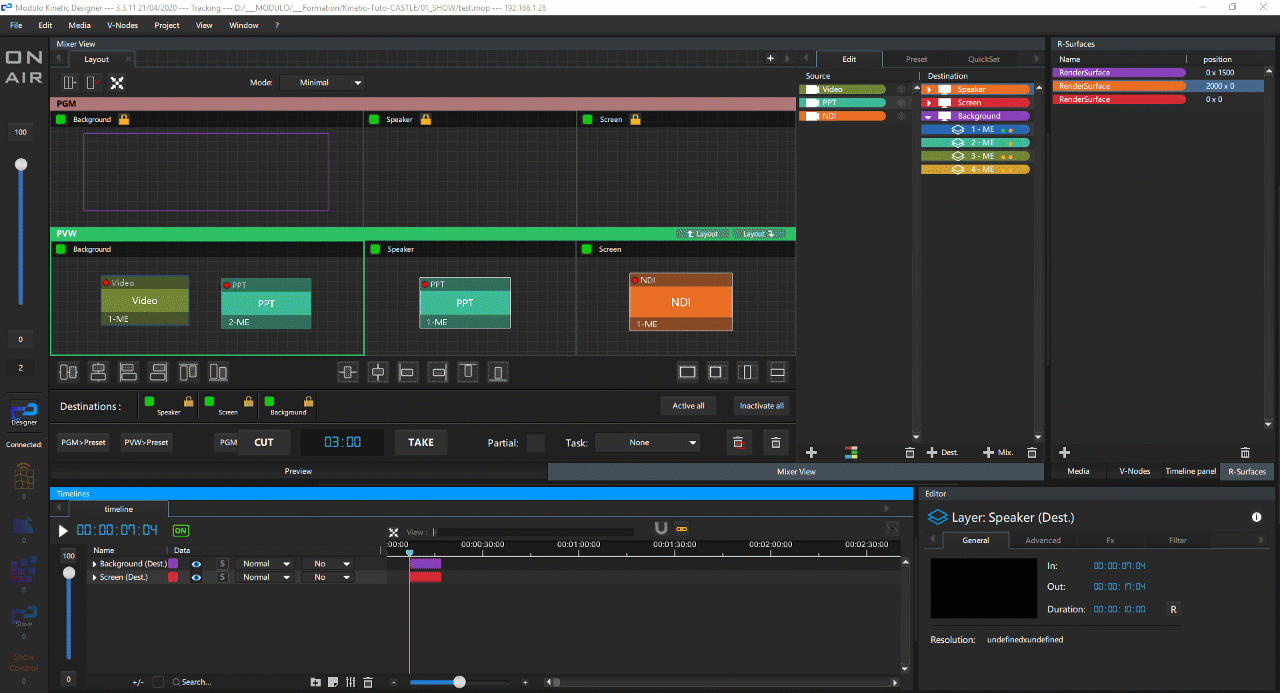Click the Designer mode icon in sidebar
1280x693 pixels.
(x=23, y=412)
